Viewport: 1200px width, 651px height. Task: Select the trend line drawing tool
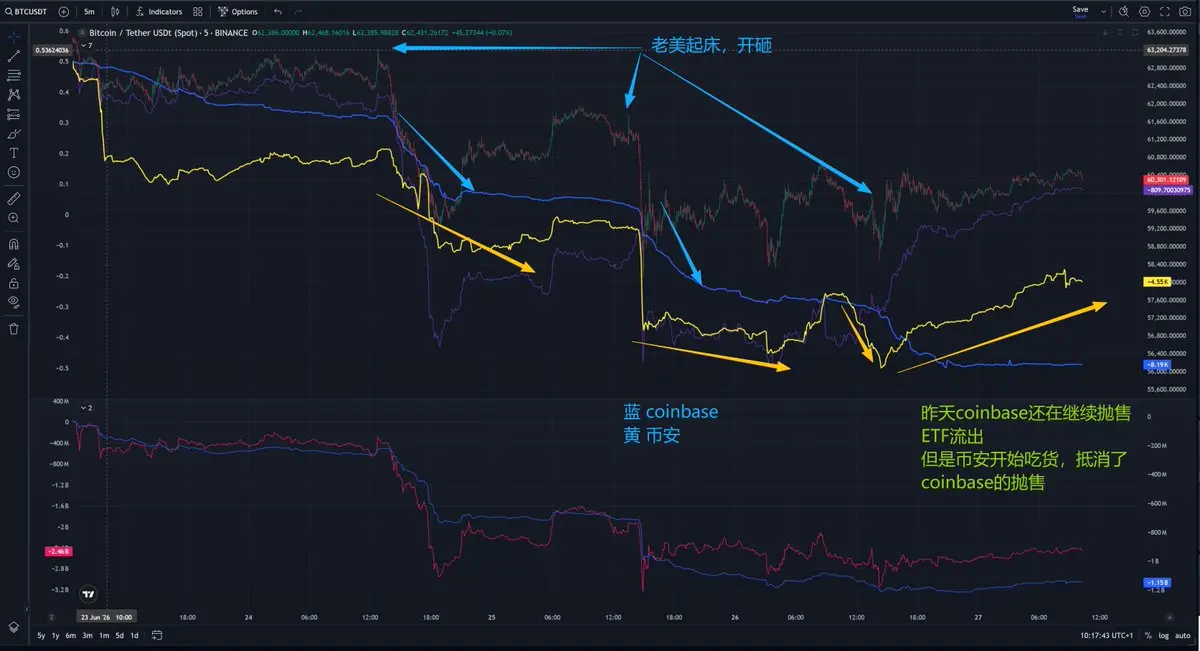tap(14, 55)
